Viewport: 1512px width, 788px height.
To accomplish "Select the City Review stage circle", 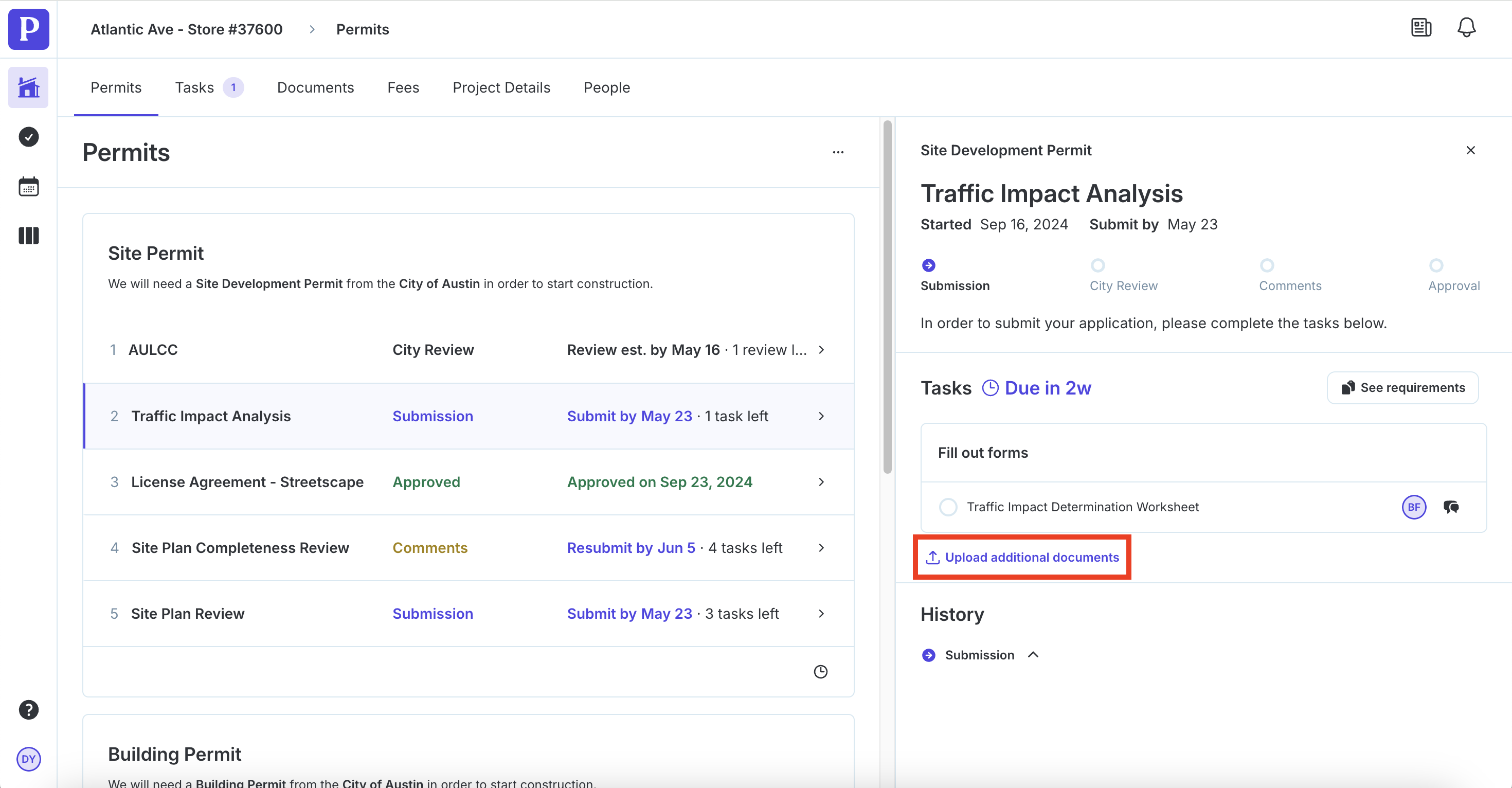I will (x=1097, y=265).
